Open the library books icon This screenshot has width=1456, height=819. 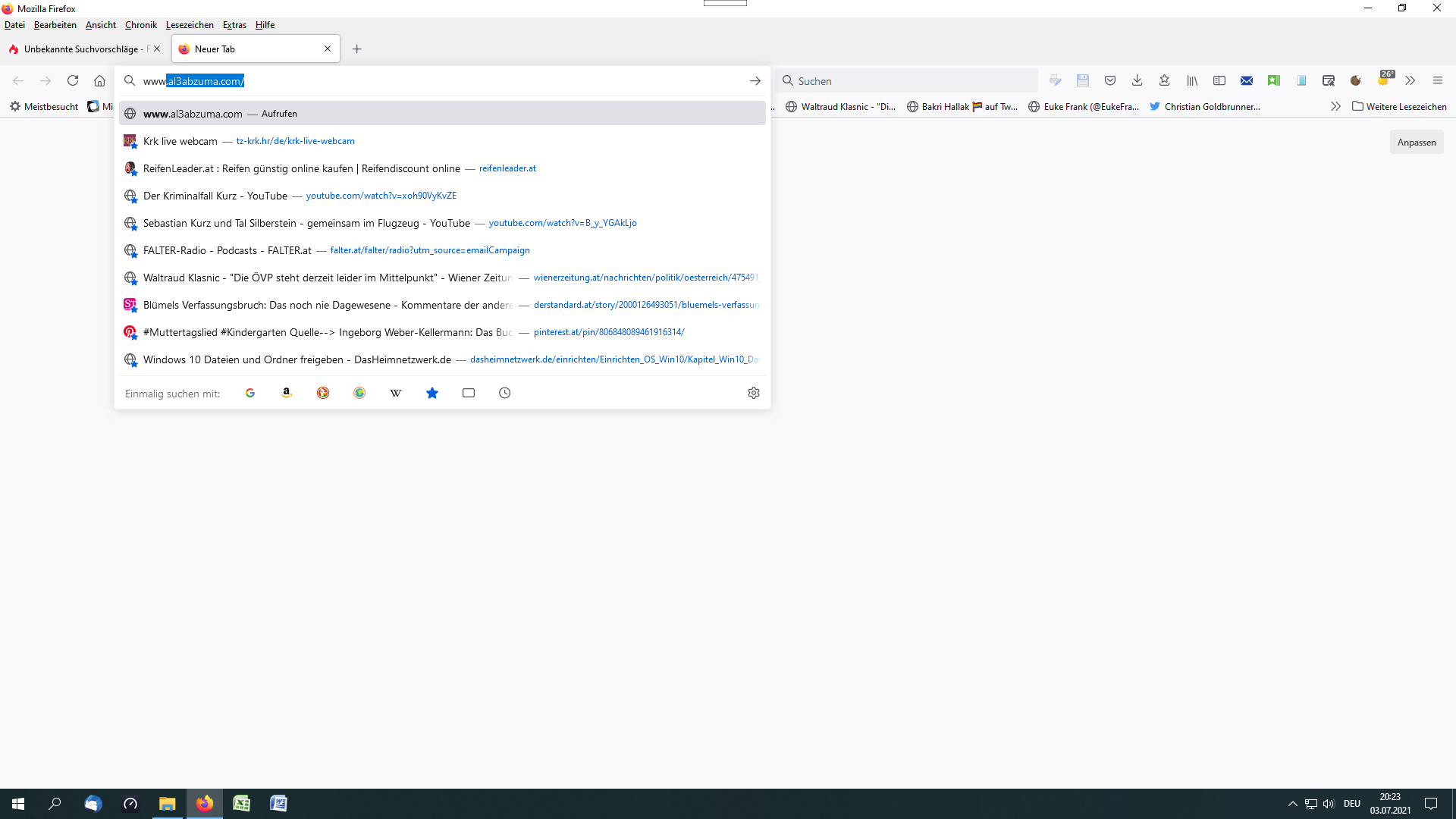coord(1192,80)
